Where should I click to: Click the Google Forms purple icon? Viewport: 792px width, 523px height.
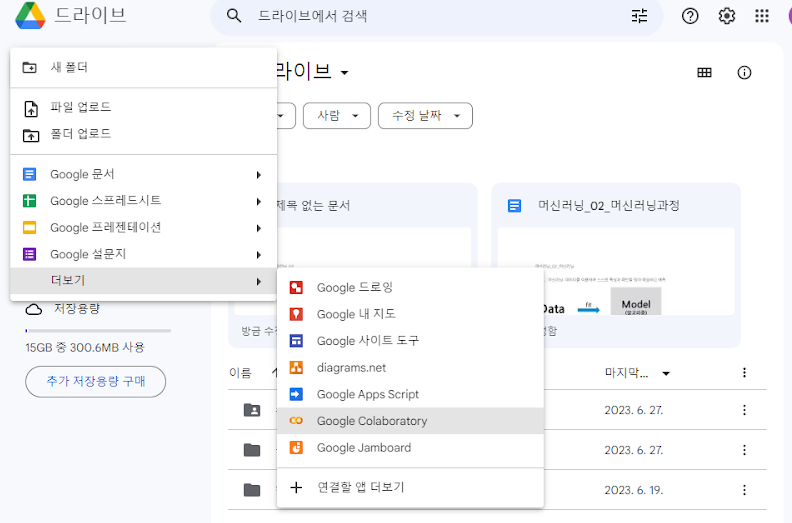click(x=30, y=254)
